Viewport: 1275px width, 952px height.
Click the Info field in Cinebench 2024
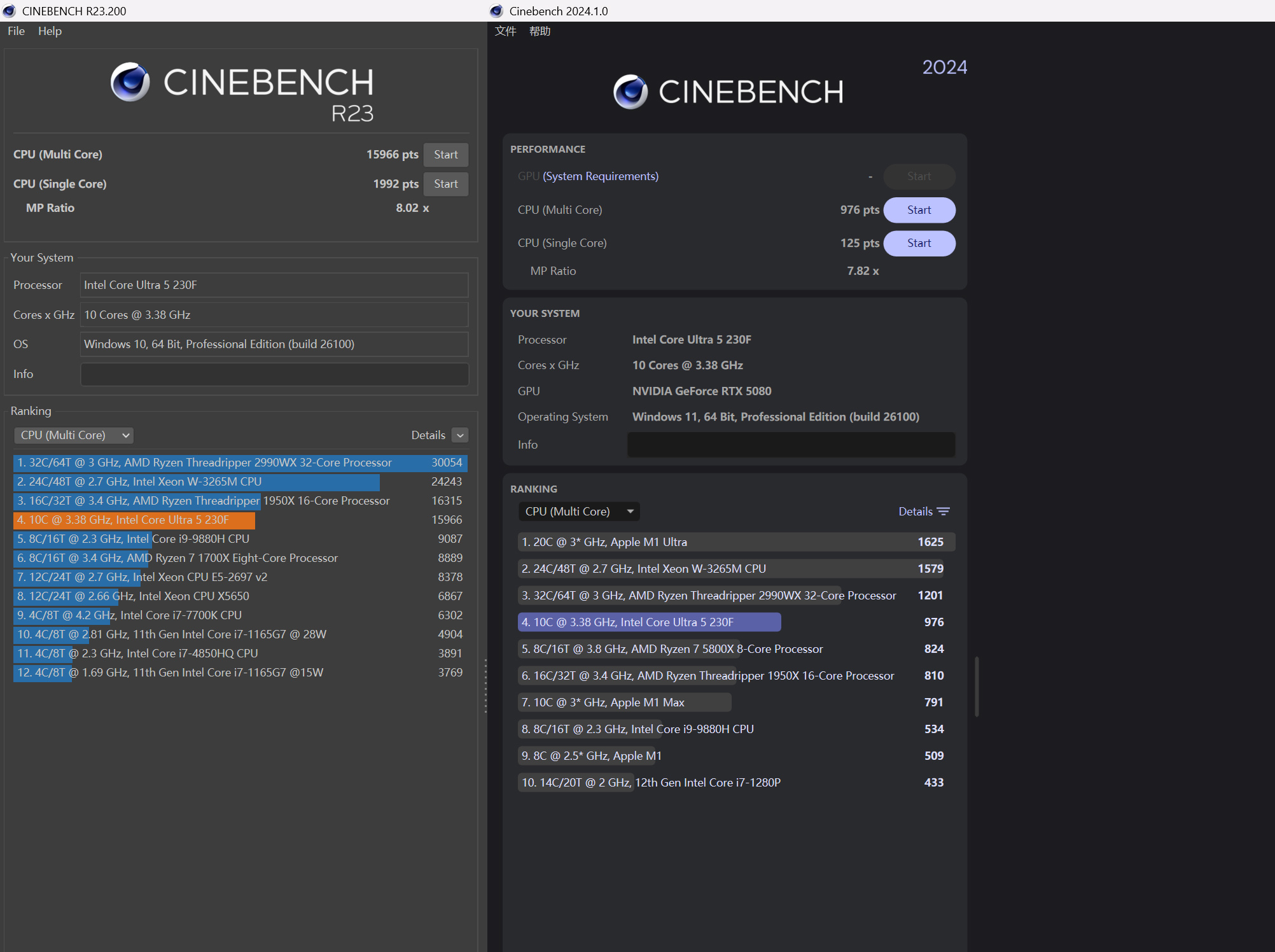[x=790, y=445]
